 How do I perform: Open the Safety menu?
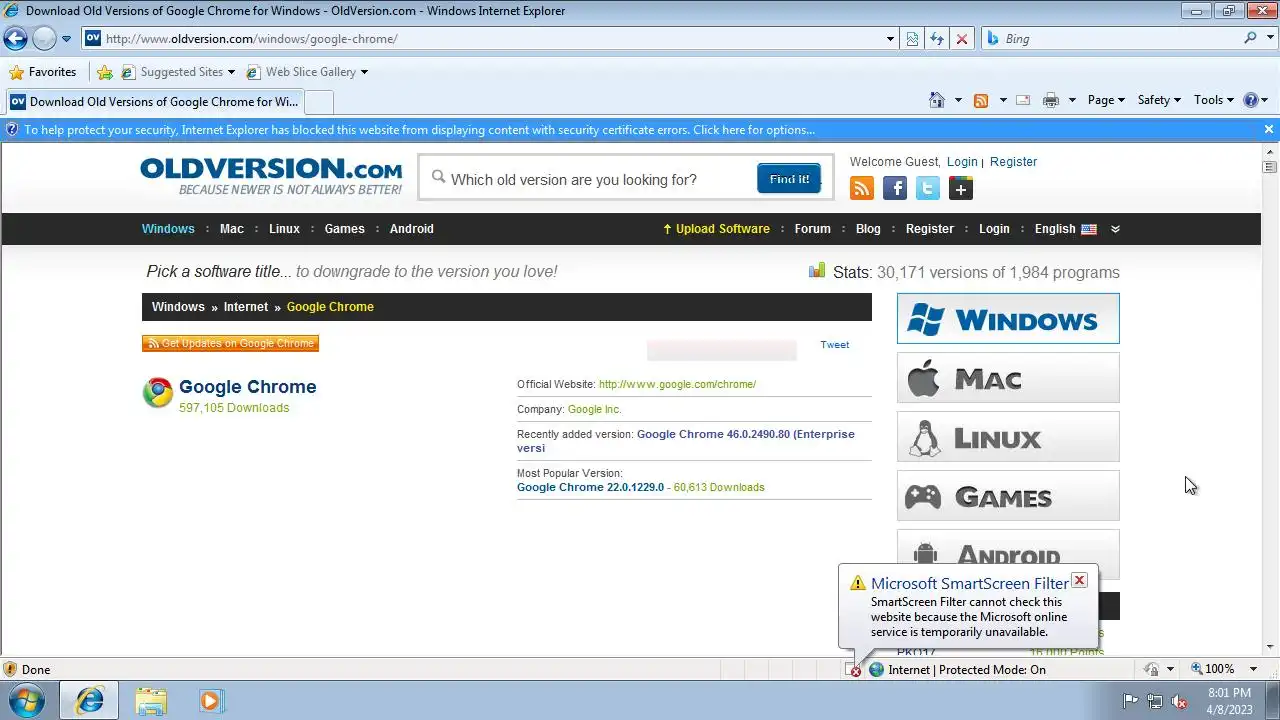pyautogui.click(x=1159, y=100)
